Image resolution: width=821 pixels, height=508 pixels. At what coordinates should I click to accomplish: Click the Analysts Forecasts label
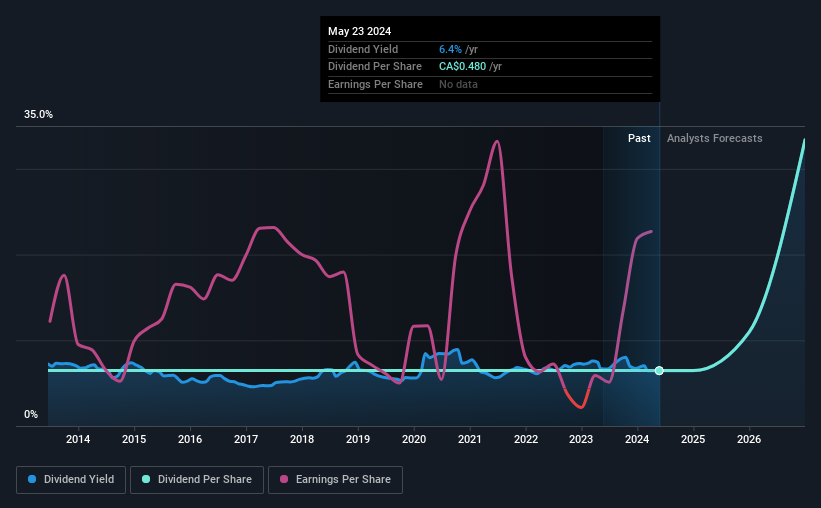[715, 138]
